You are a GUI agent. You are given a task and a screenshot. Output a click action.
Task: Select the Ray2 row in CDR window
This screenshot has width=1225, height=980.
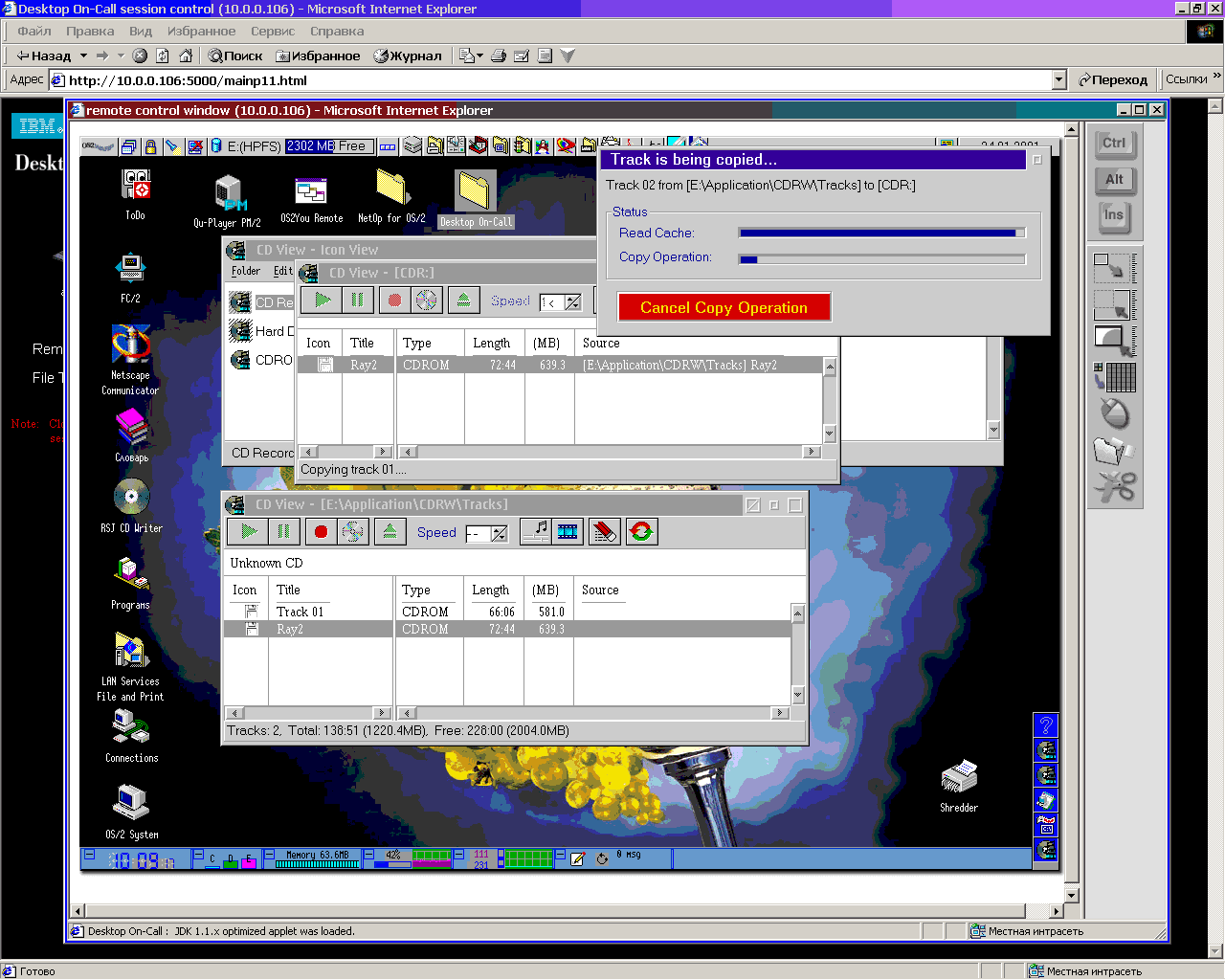560,365
